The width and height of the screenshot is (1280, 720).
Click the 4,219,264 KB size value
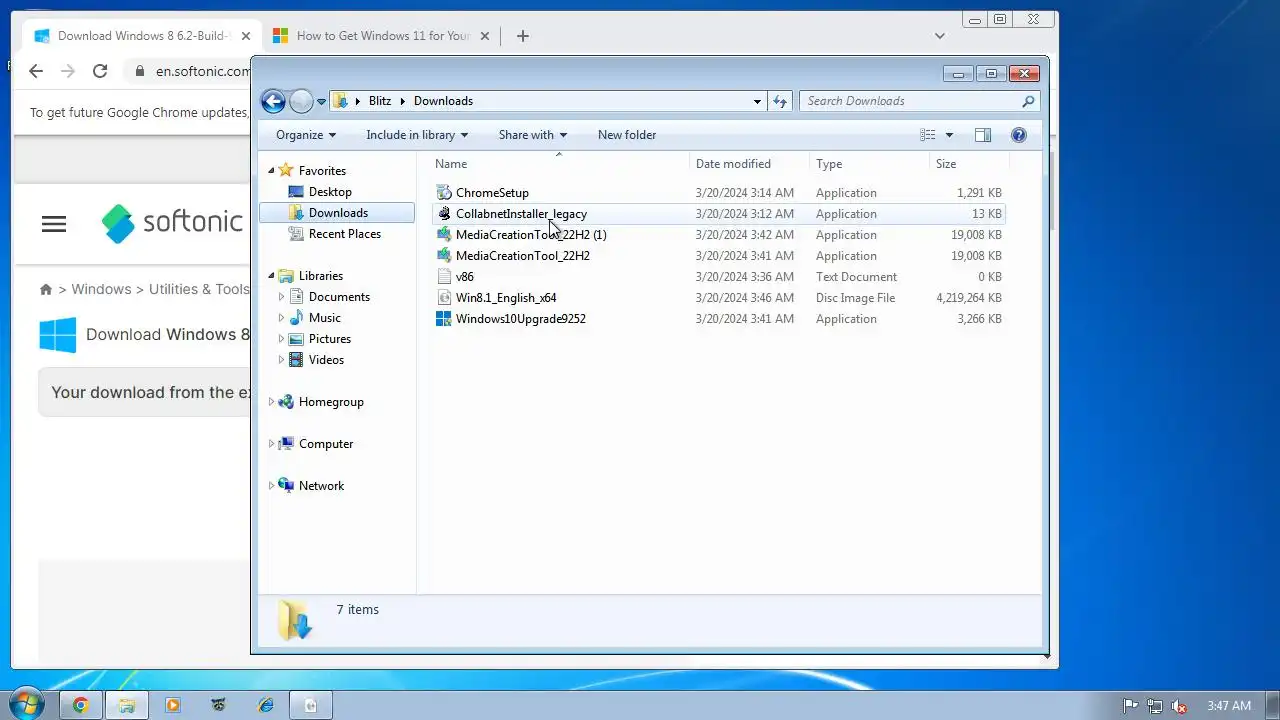969,298
